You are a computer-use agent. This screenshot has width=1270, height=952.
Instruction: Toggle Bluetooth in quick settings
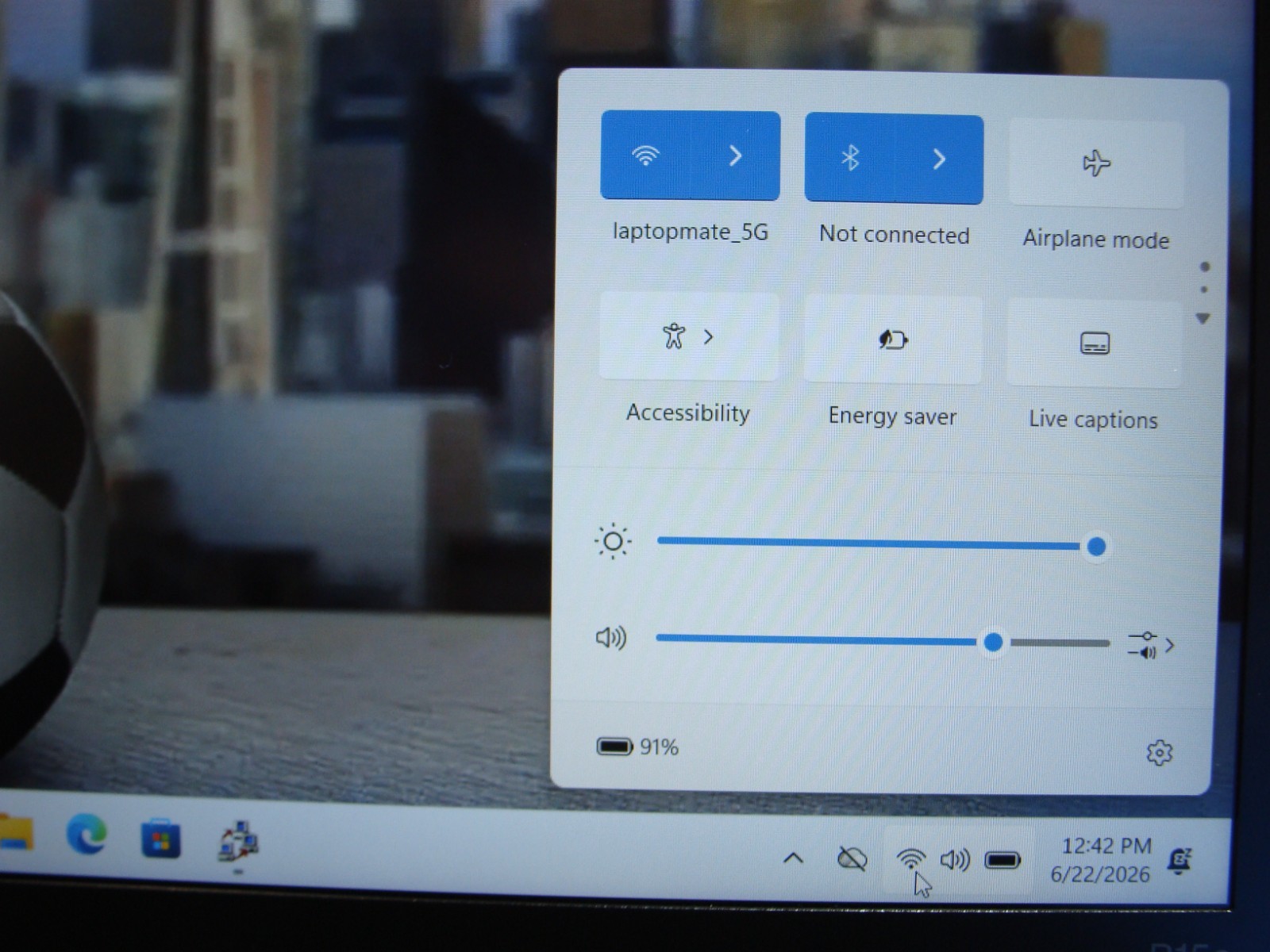click(850, 159)
